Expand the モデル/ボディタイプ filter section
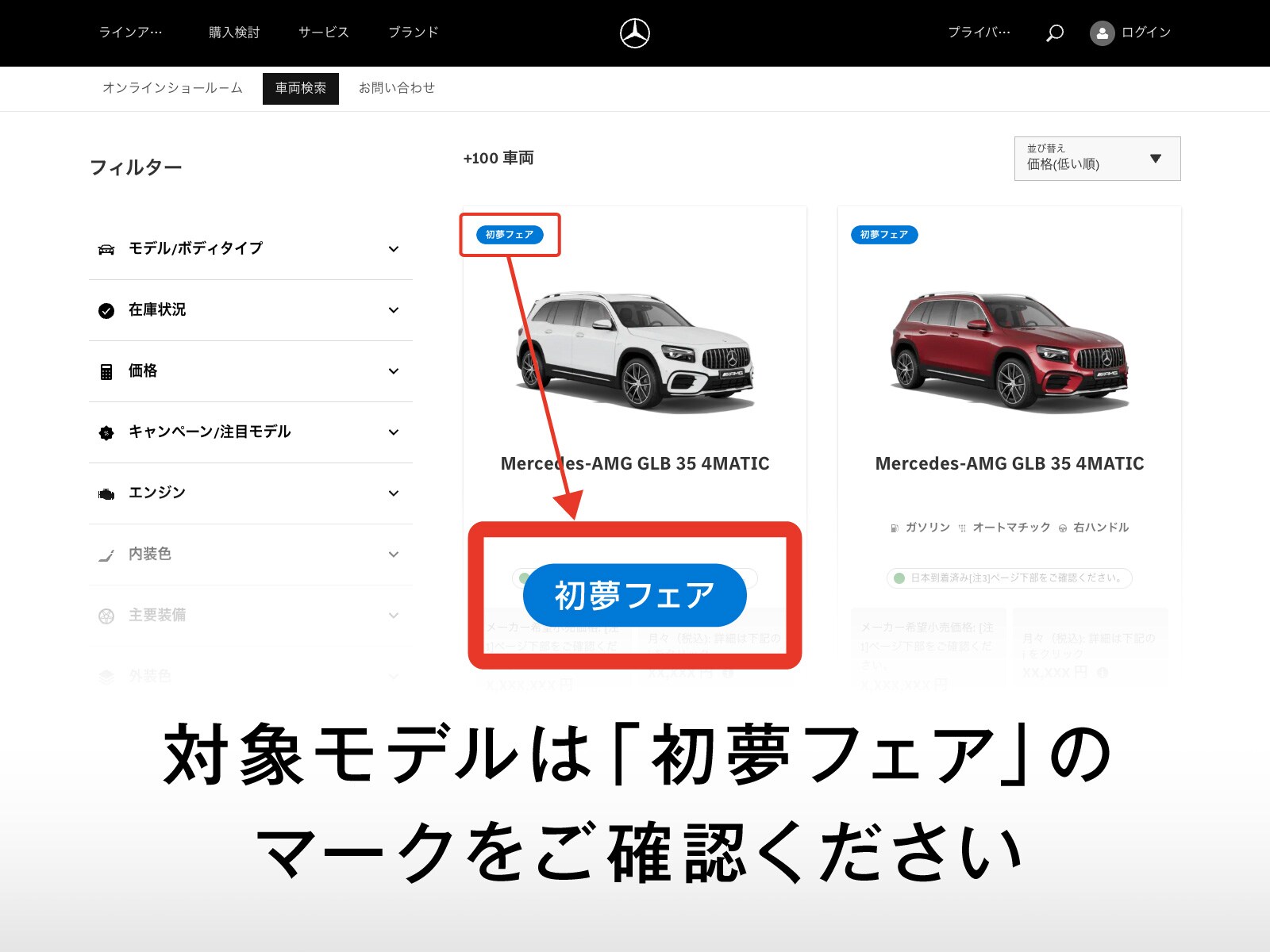The width and height of the screenshot is (1270, 952). [393, 248]
